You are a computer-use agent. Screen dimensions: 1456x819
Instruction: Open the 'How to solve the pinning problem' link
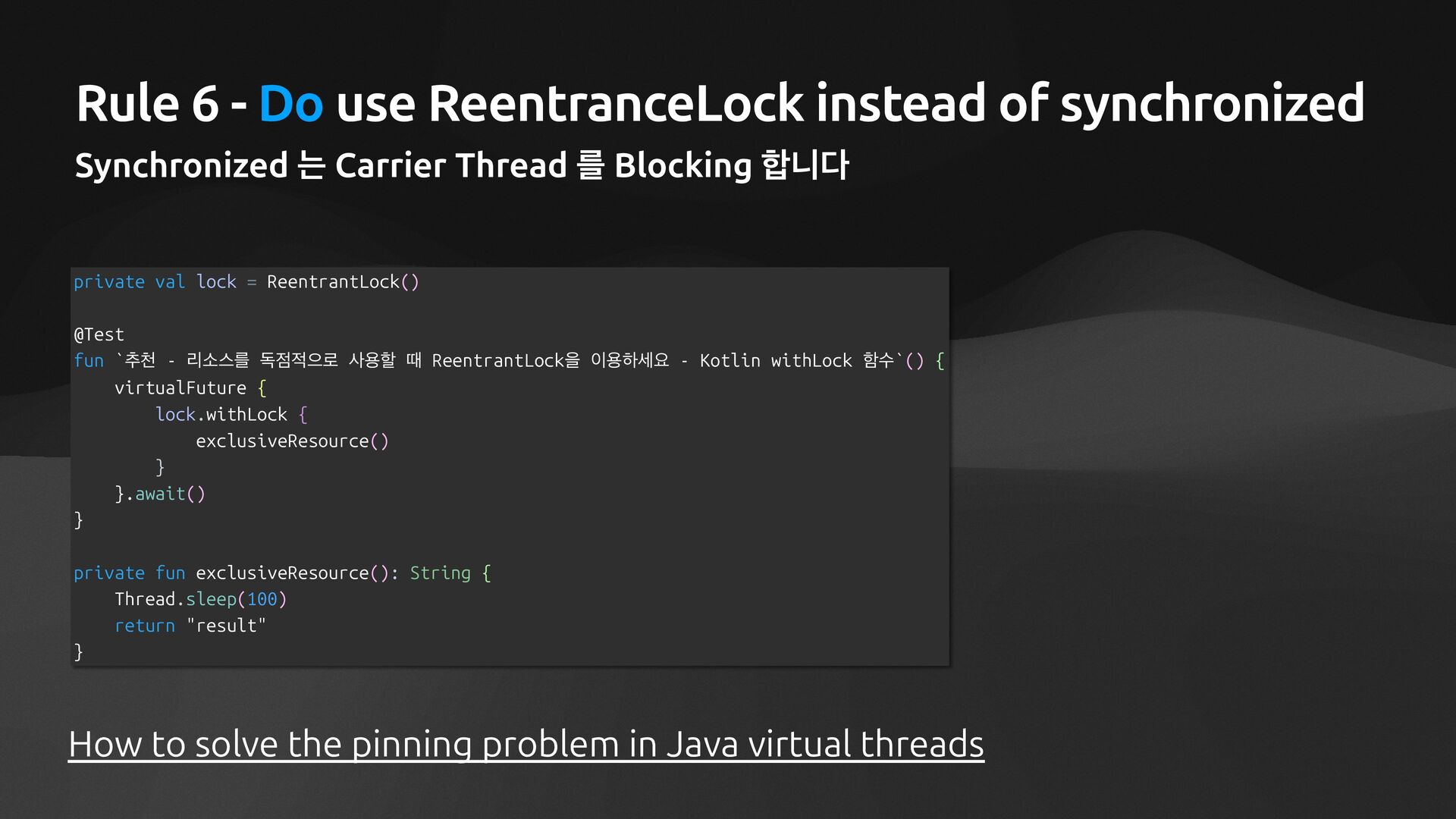tap(526, 744)
